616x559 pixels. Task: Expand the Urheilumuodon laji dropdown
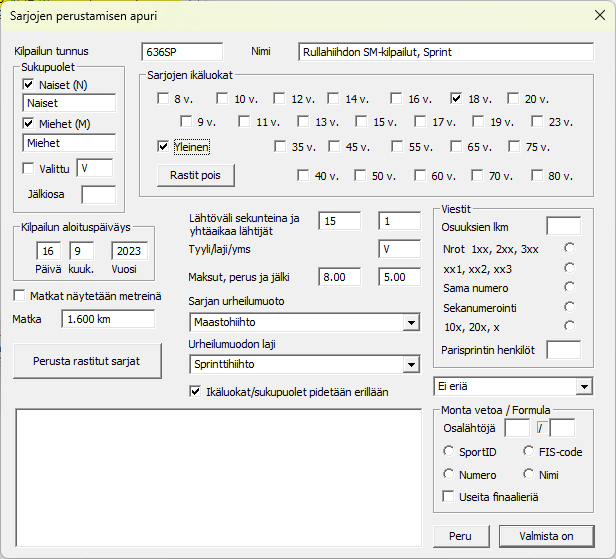coord(410,366)
